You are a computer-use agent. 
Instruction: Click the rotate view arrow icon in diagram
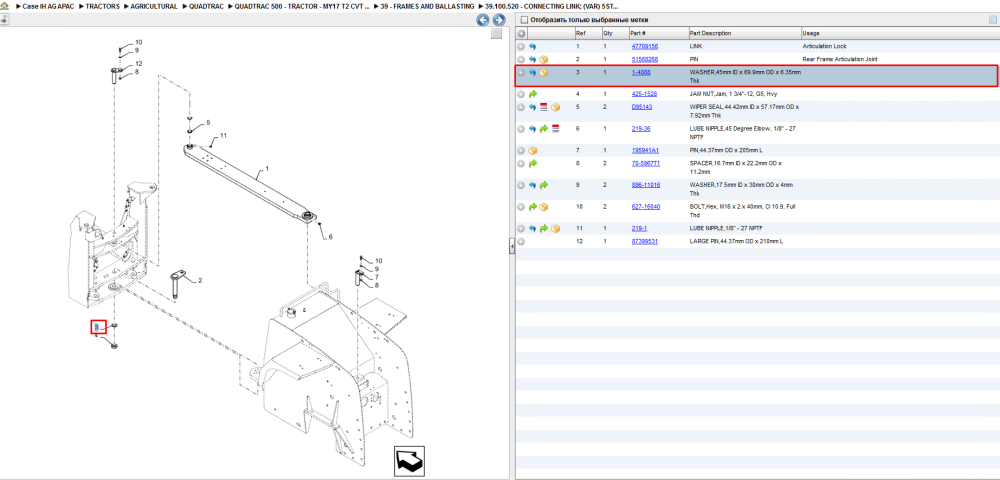(x=409, y=460)
